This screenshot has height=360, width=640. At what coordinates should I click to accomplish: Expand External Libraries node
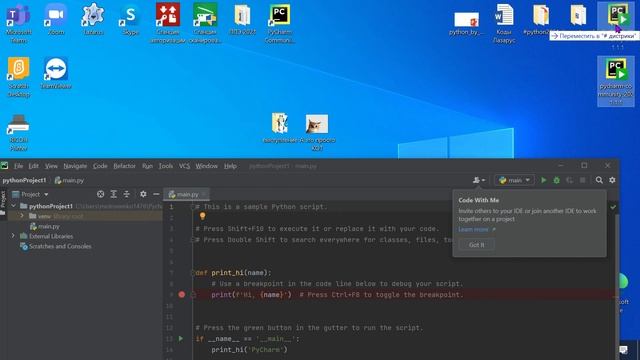[x=13, y=236]
